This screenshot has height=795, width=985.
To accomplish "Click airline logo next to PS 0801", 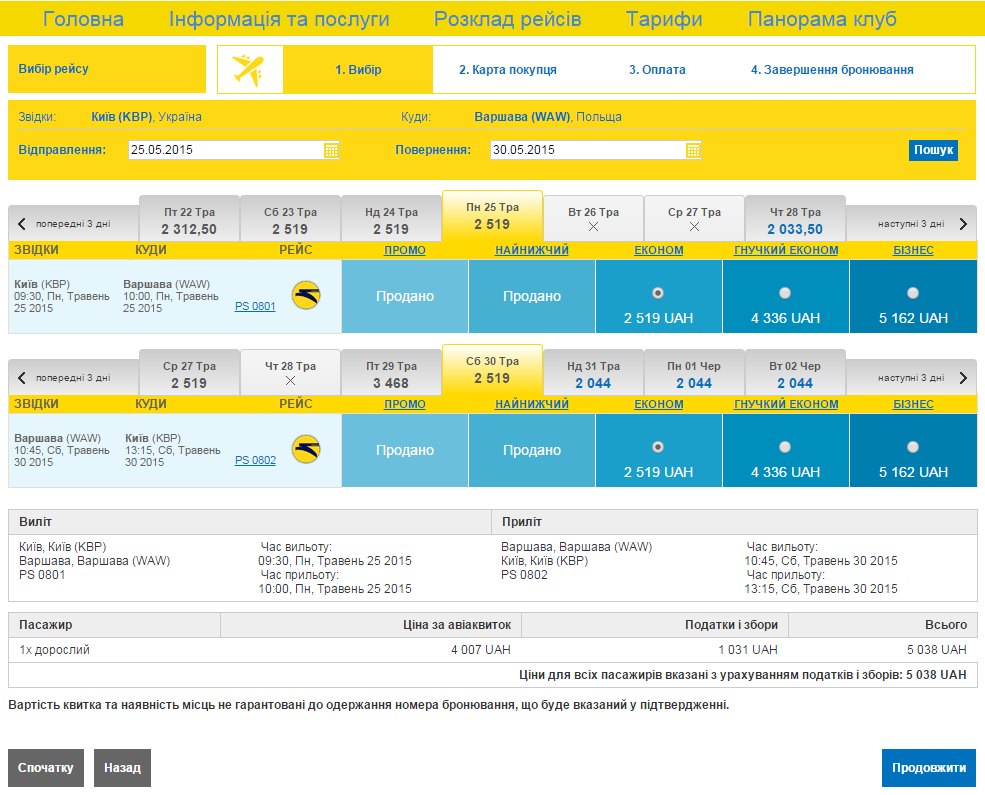I will click(x=306, y=295).
